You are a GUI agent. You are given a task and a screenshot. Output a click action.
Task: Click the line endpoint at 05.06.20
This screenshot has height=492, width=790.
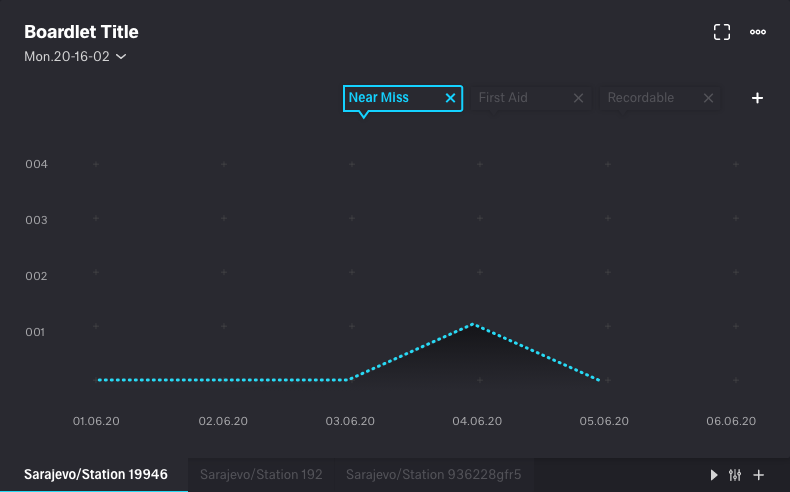(599, 380)
